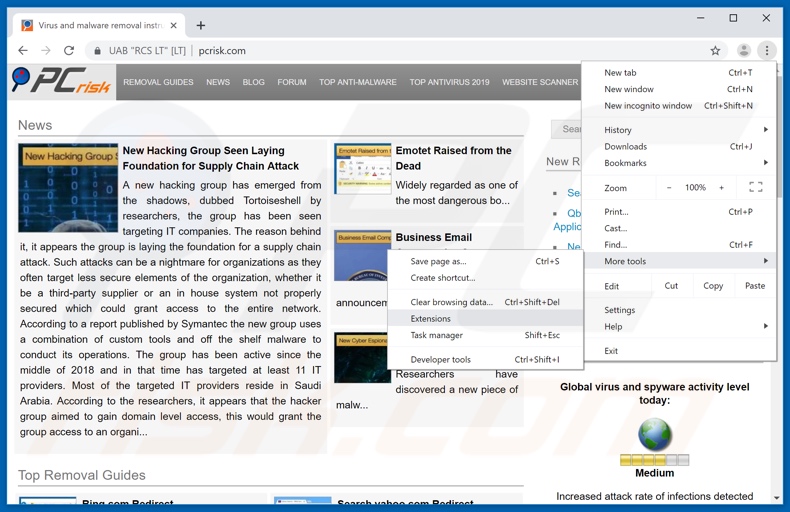Open a new tab with the plus button
The width and height of the screenshot is (790, 512).
click(x=201, y=25)
